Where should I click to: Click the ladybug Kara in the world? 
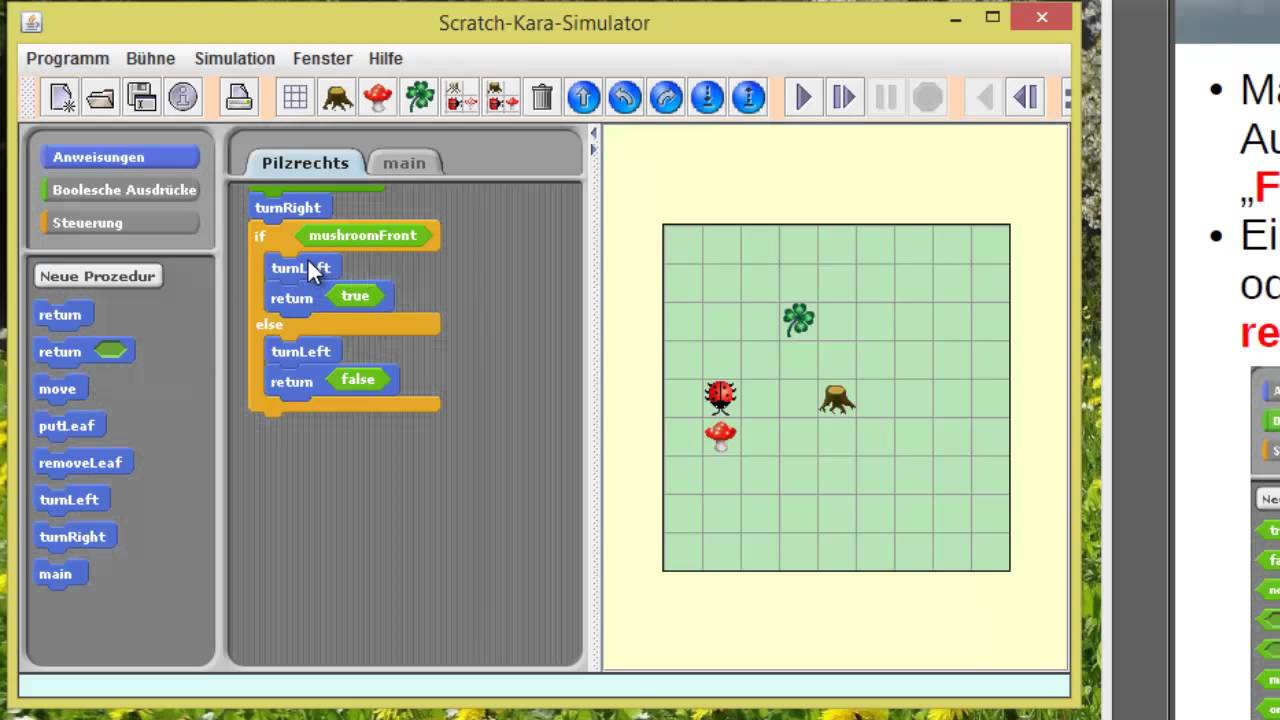(x=720, y=397)
